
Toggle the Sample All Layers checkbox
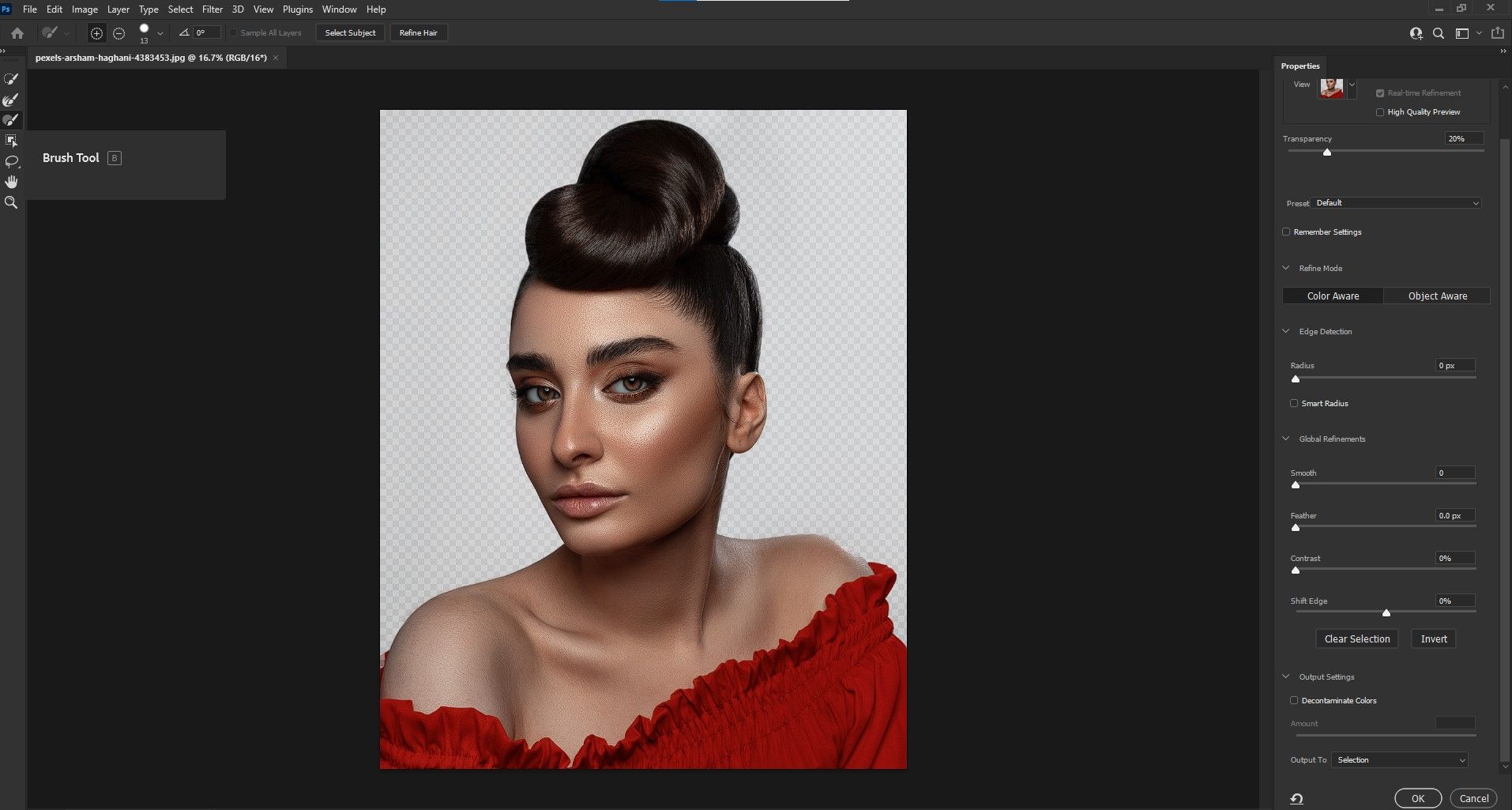click(233, 33)
